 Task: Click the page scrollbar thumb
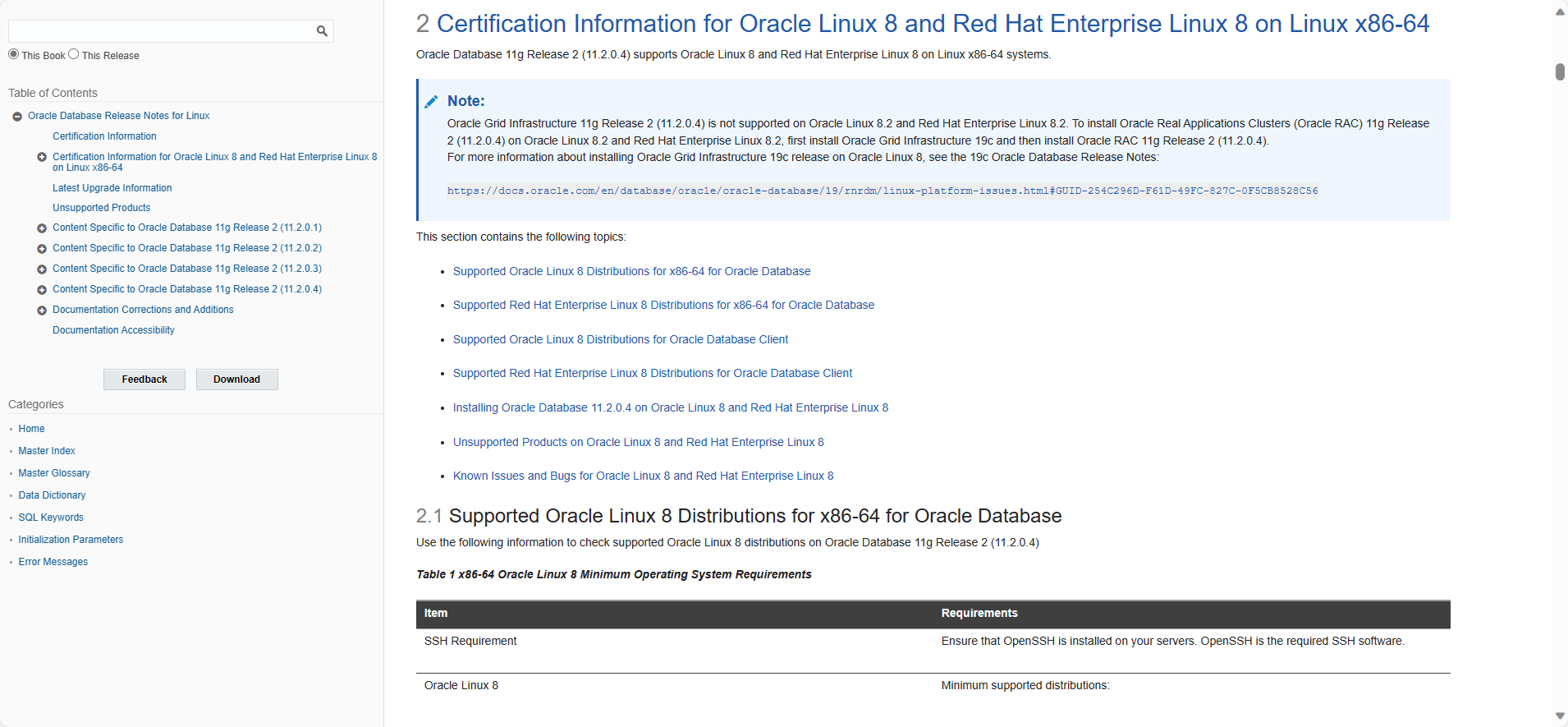point(1560,71)
